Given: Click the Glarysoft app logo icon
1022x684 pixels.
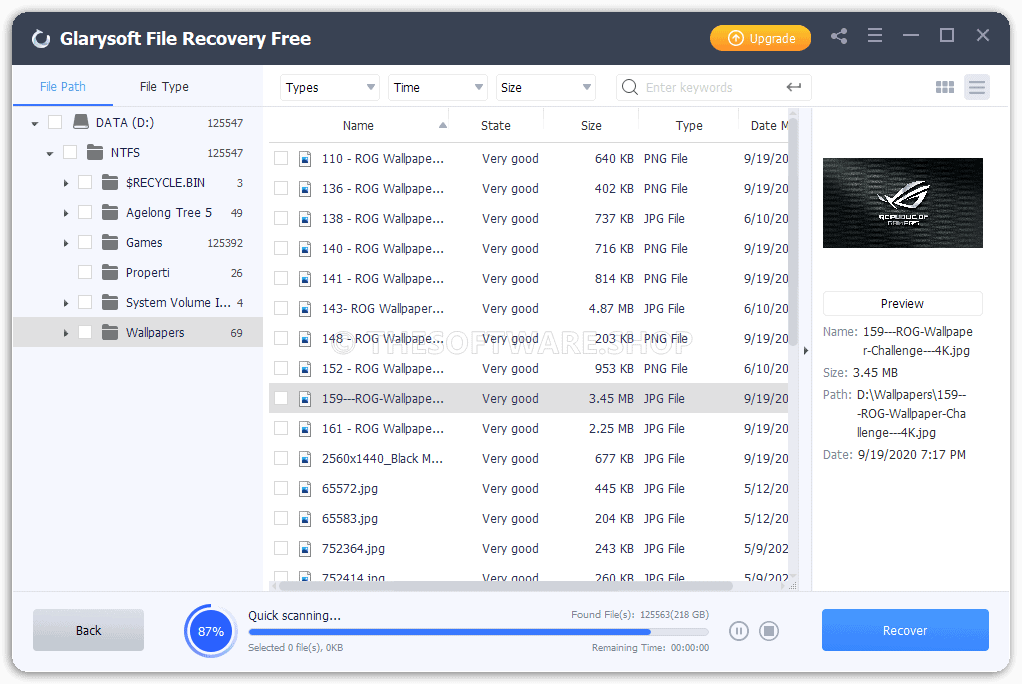Looking at the screenshot, I should pyautogui.click(x=41, y=38).
